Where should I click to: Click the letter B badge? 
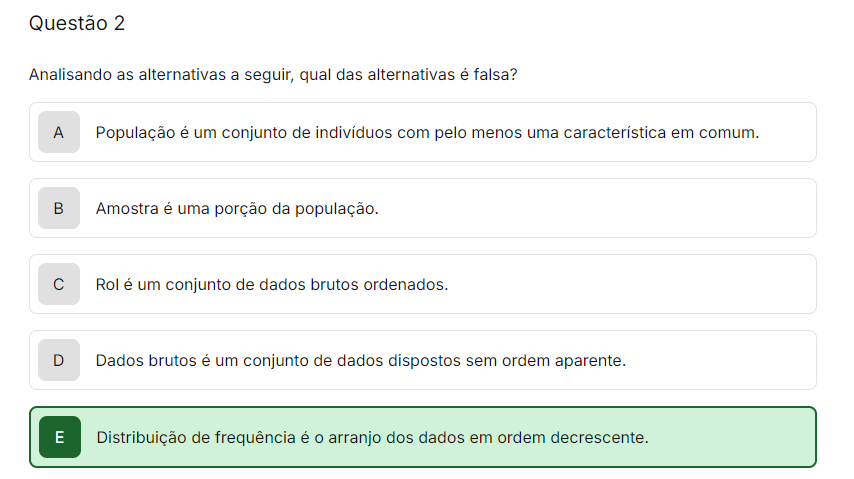click(59, 208)
